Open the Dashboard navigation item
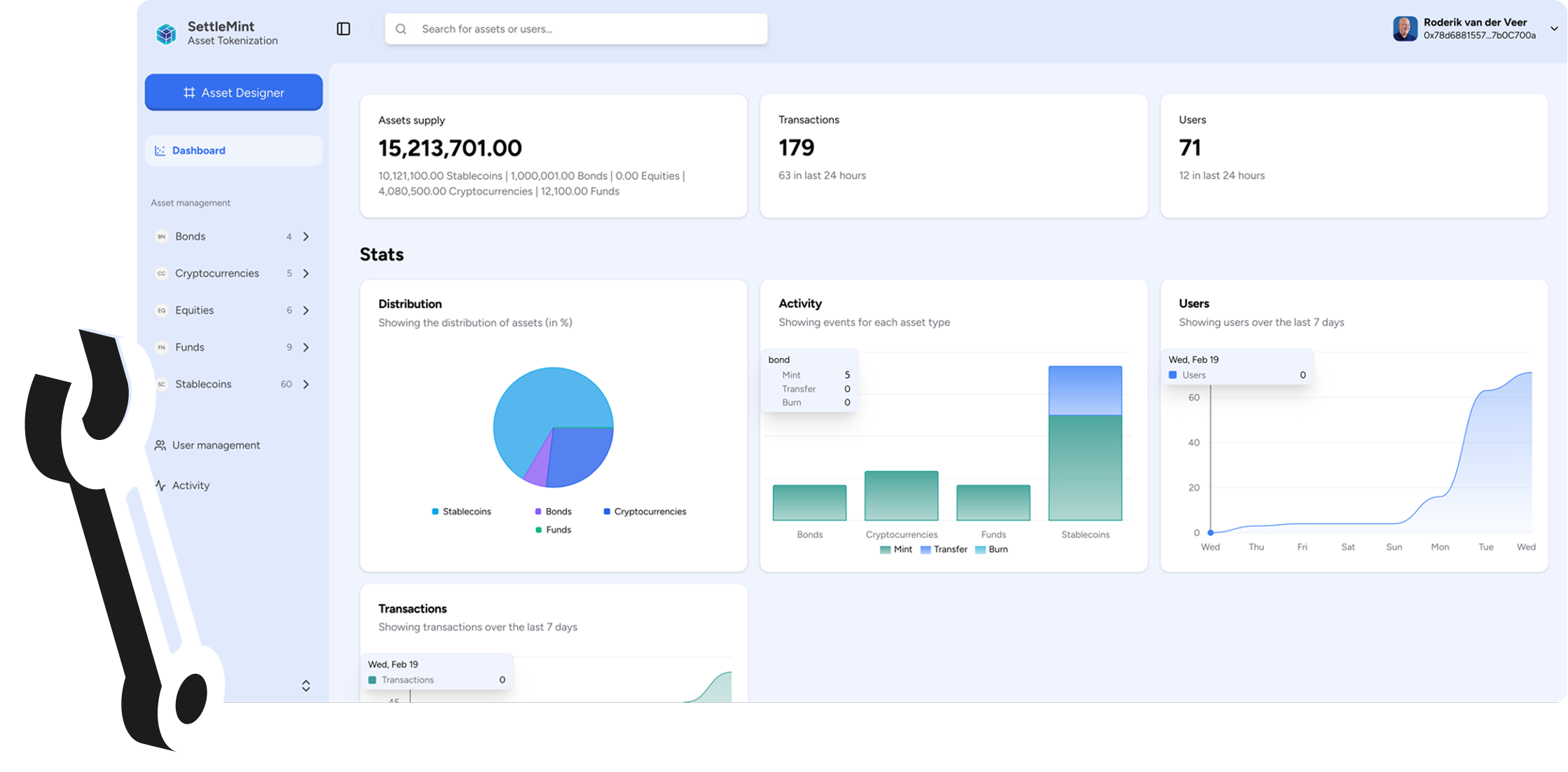1568x772 pixels. (x=198, y=150)
